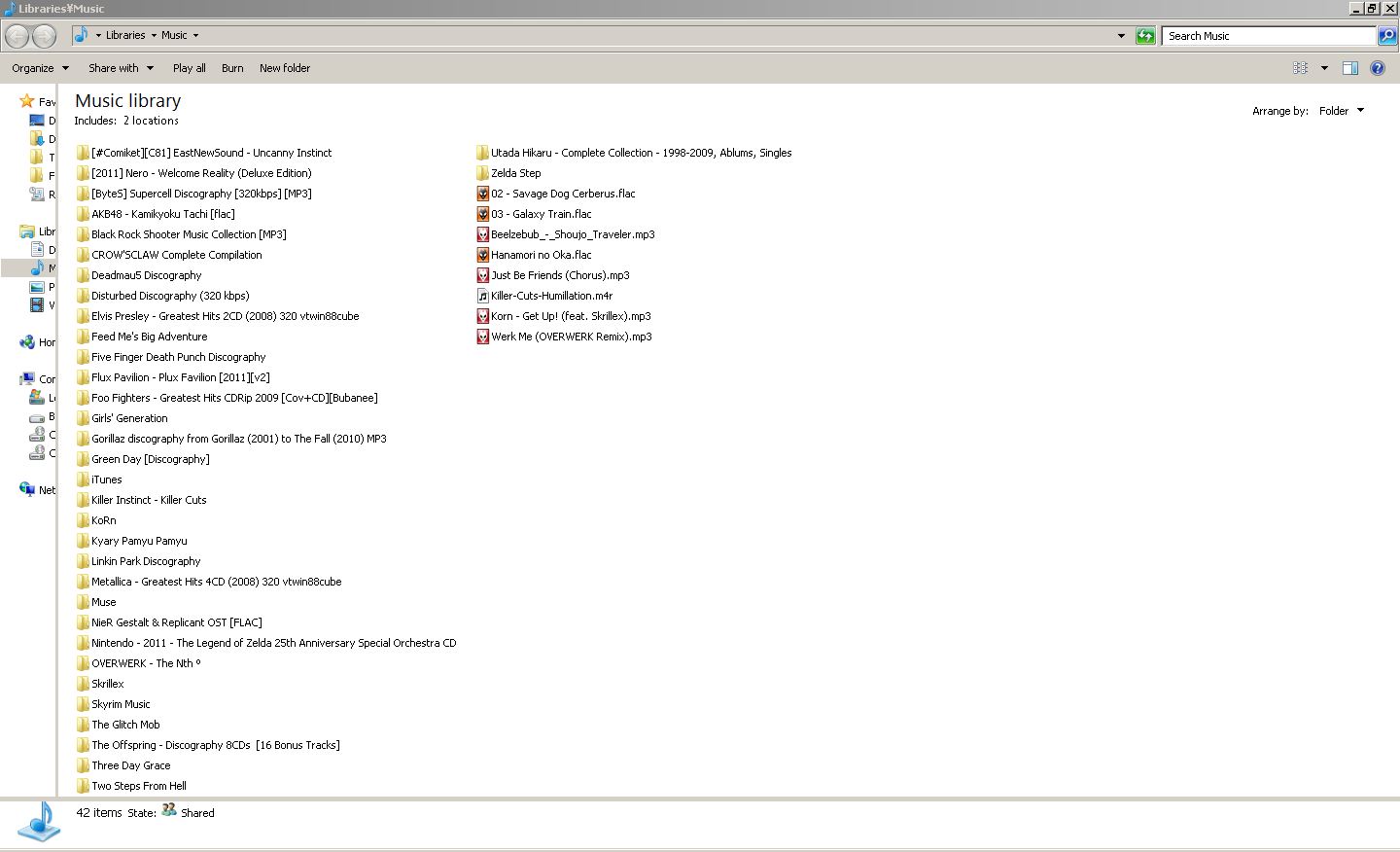Select "Skyrim Music" folder

(114, 704)
